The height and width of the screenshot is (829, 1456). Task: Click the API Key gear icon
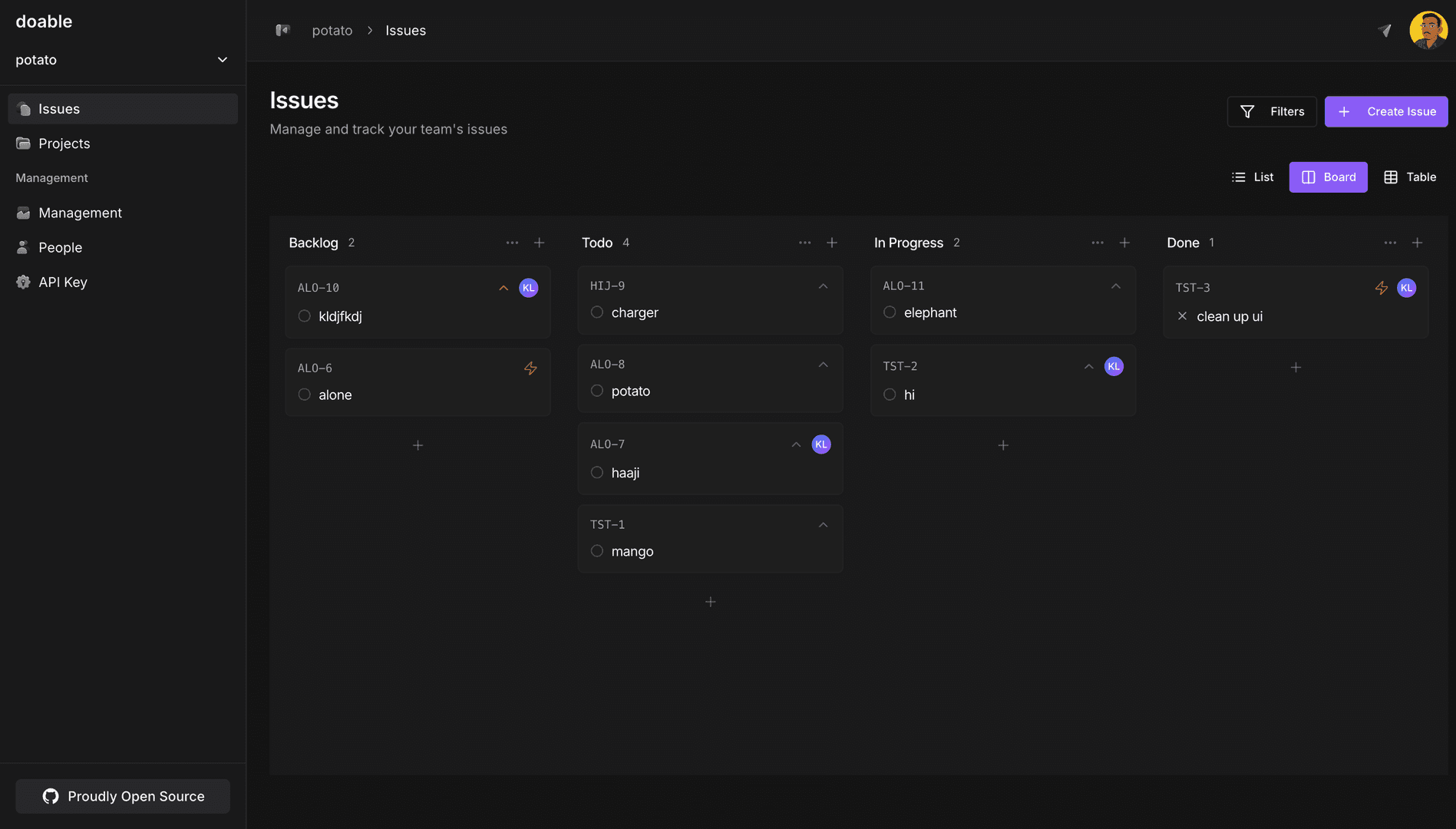(x=23, y=282)
